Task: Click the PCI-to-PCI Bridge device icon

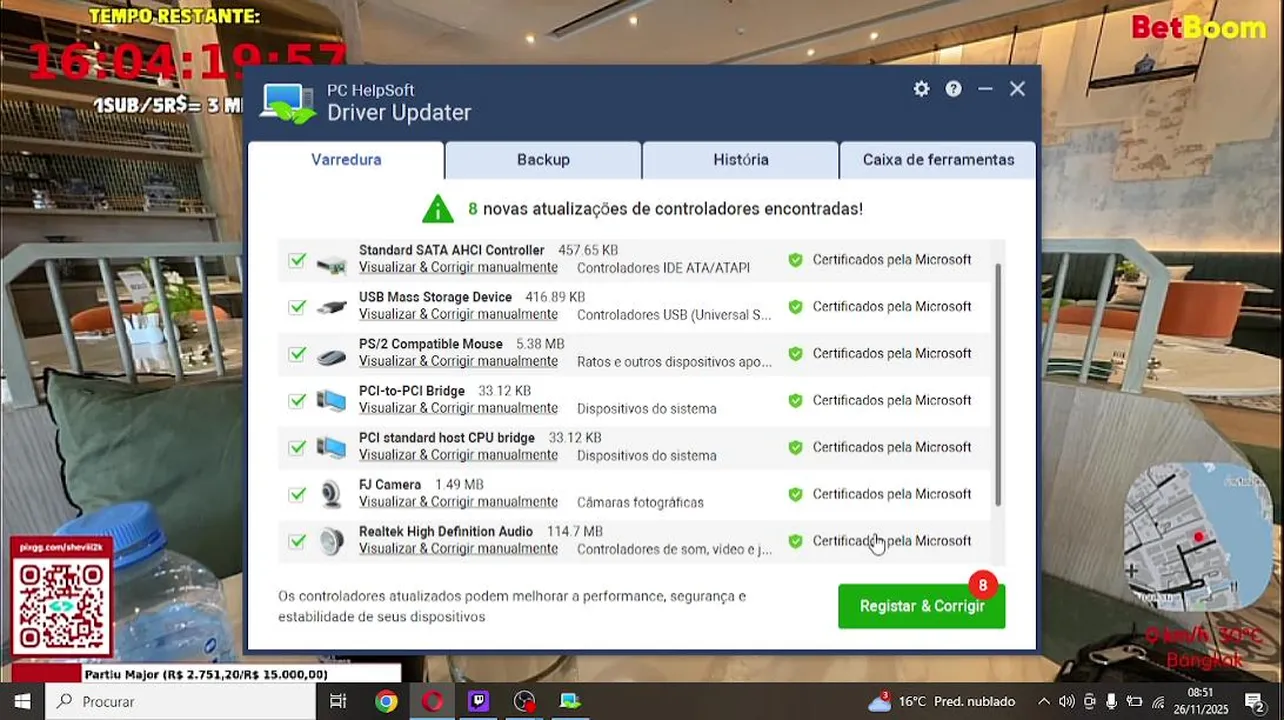Action: (x=331, y=401)
